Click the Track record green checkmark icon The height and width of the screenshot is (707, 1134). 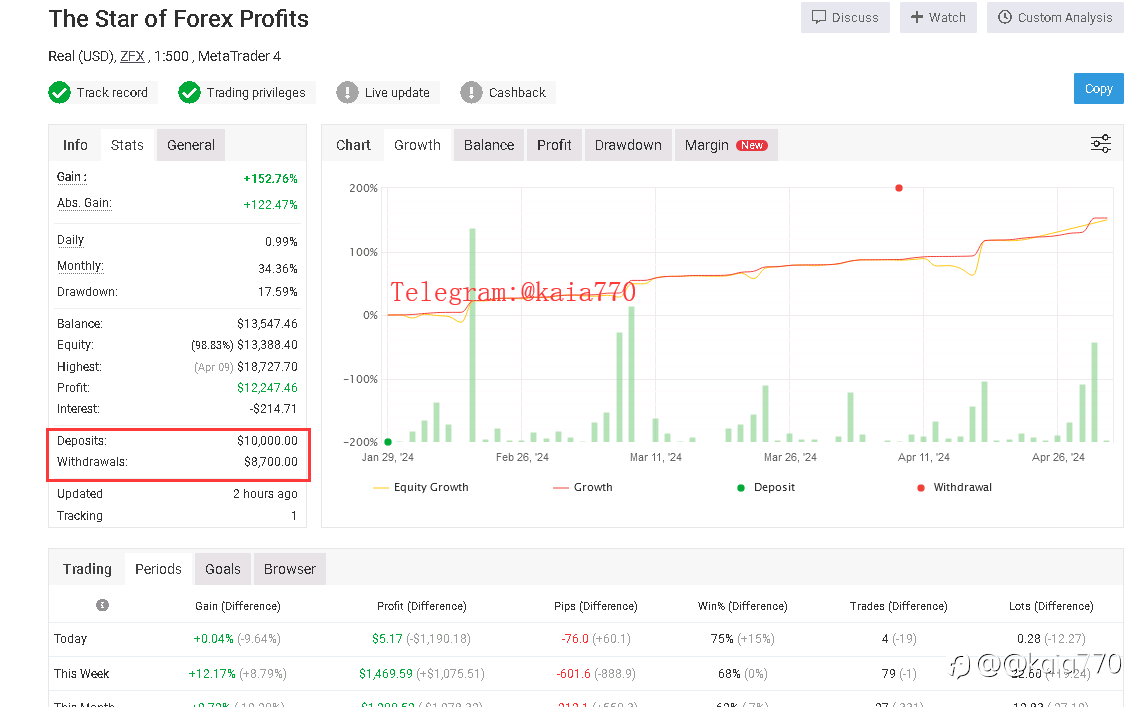tap(59, 93)
